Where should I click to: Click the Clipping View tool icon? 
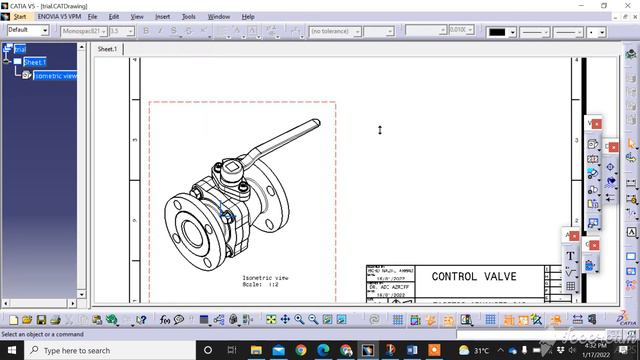pos(593,189)
